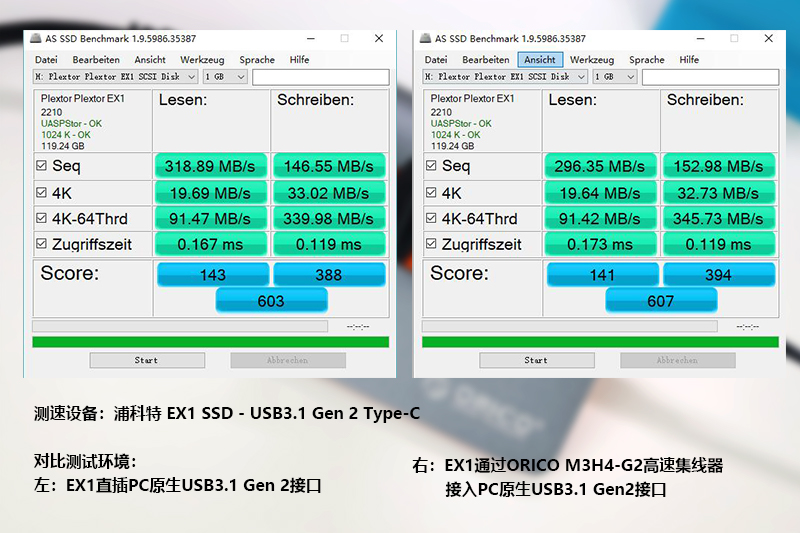Toggle 4K-64Thrd checkbox in left window
800x533 pixels.
tap(41, 218)
